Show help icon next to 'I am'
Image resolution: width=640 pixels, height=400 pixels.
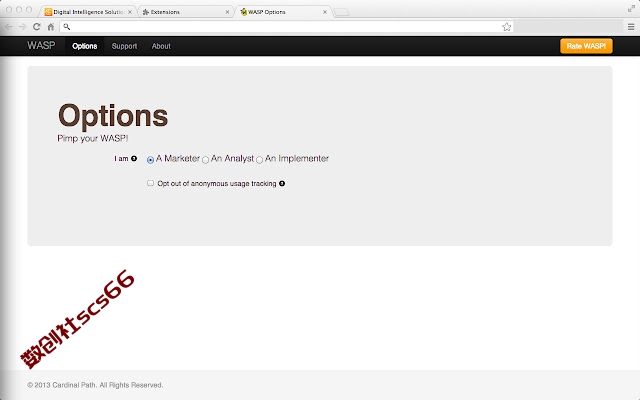click(x=134, y=158)
